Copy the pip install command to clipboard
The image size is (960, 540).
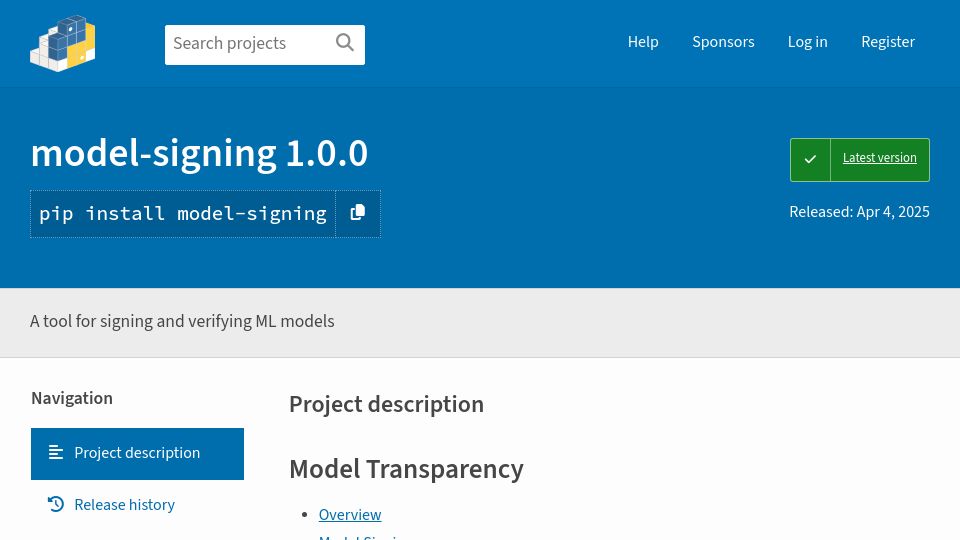pos(358,213)
